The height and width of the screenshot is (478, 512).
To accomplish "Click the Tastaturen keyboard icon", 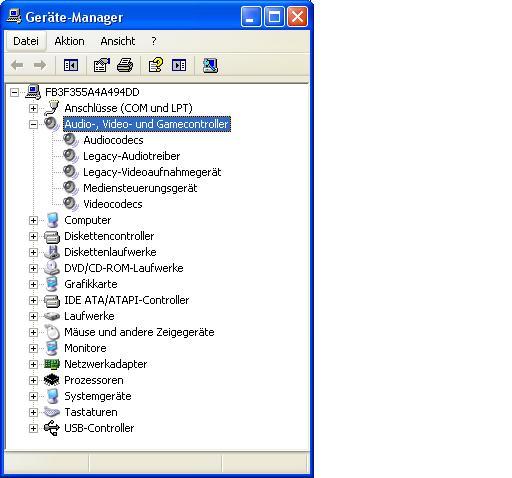I will 52,412.
